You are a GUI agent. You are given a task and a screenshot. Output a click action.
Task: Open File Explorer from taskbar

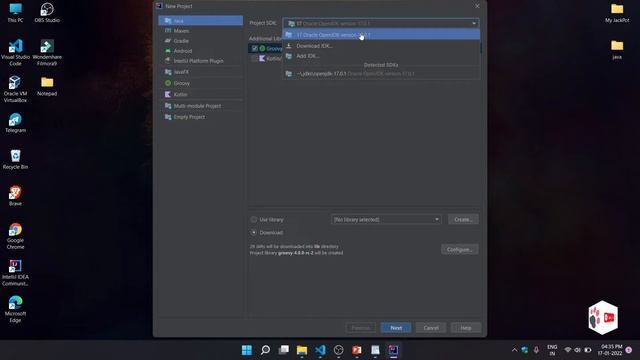pyautogui.click(x=302, y=350)
